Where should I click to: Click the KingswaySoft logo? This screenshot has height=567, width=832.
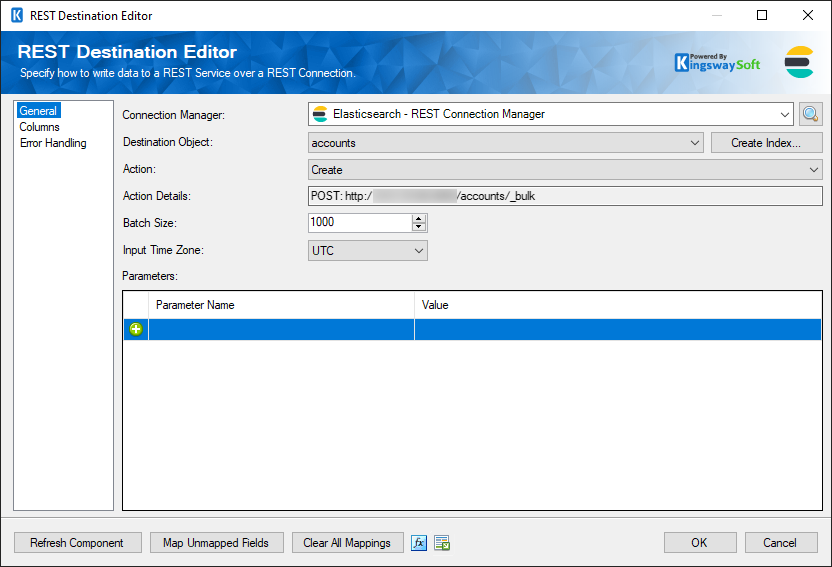point(717,62)
